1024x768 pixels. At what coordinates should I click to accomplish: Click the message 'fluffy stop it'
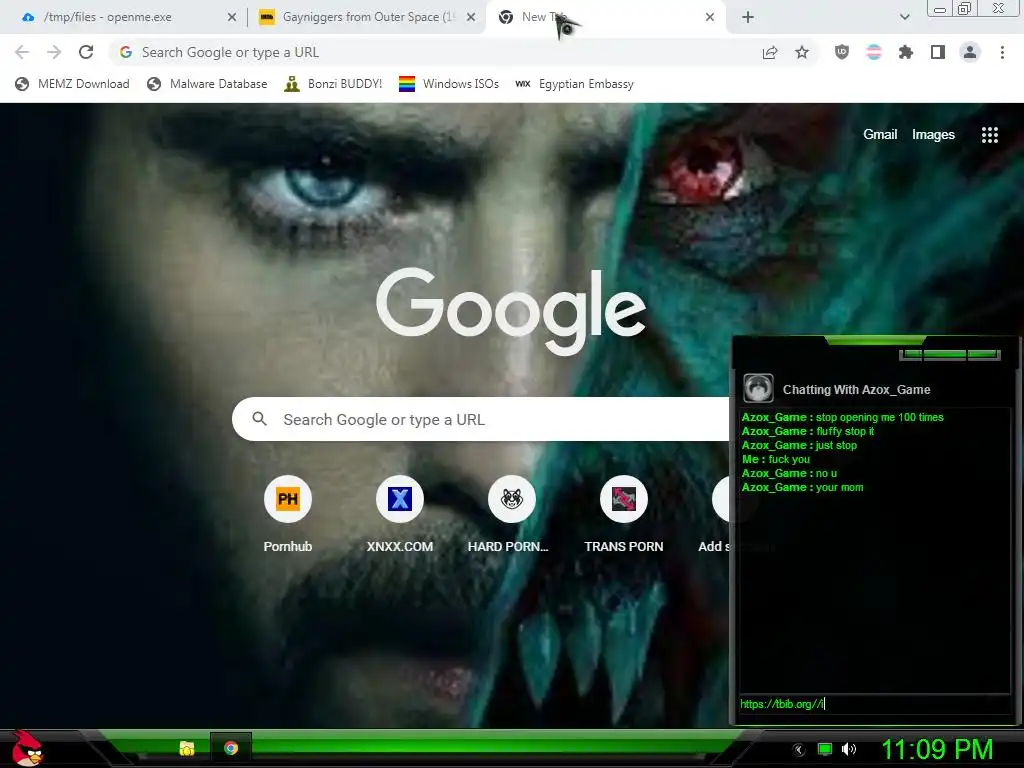[844, 431]
